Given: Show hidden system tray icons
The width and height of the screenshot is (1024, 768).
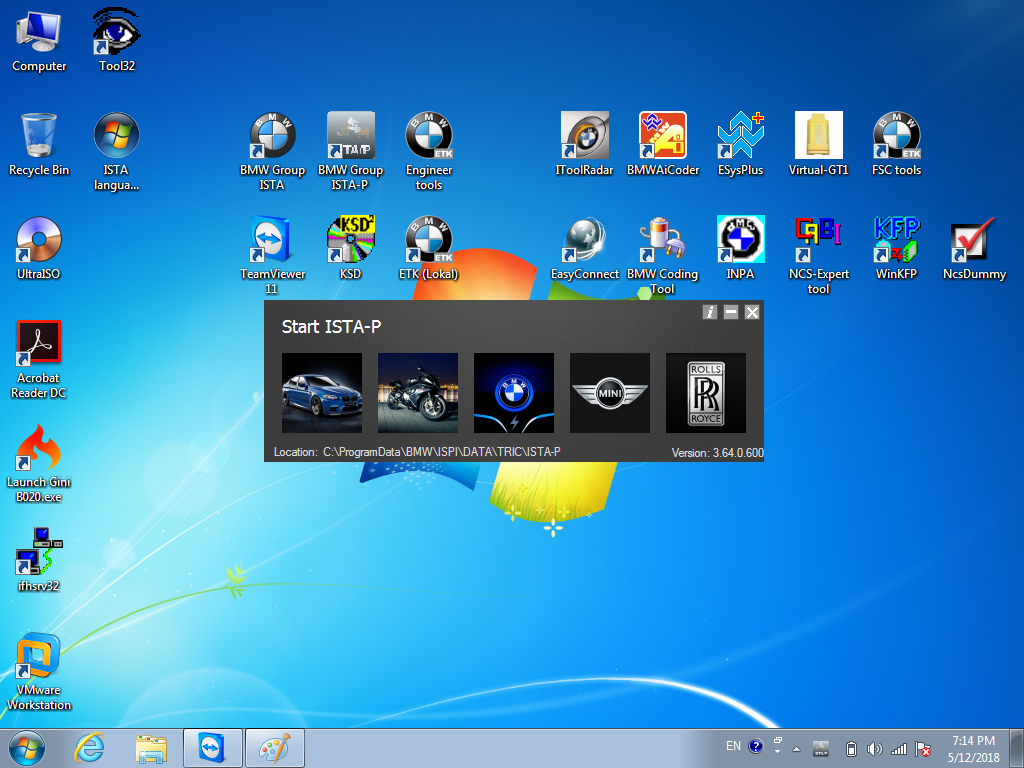Looking at the screenshot, I should pyautogui.click(x=796, y=749).
